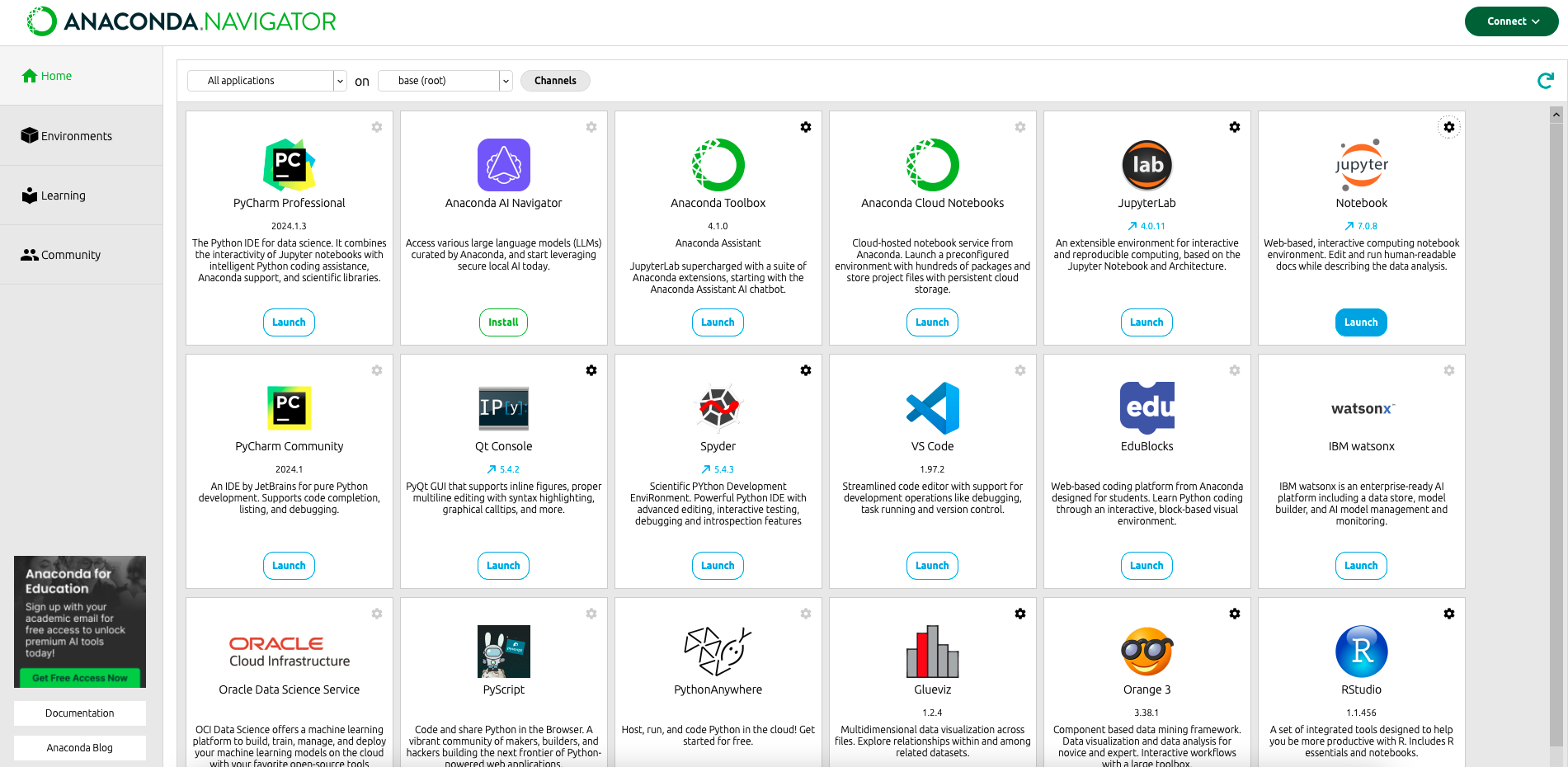
Task: Click the VS Code icon
Action: click(932, 408)
